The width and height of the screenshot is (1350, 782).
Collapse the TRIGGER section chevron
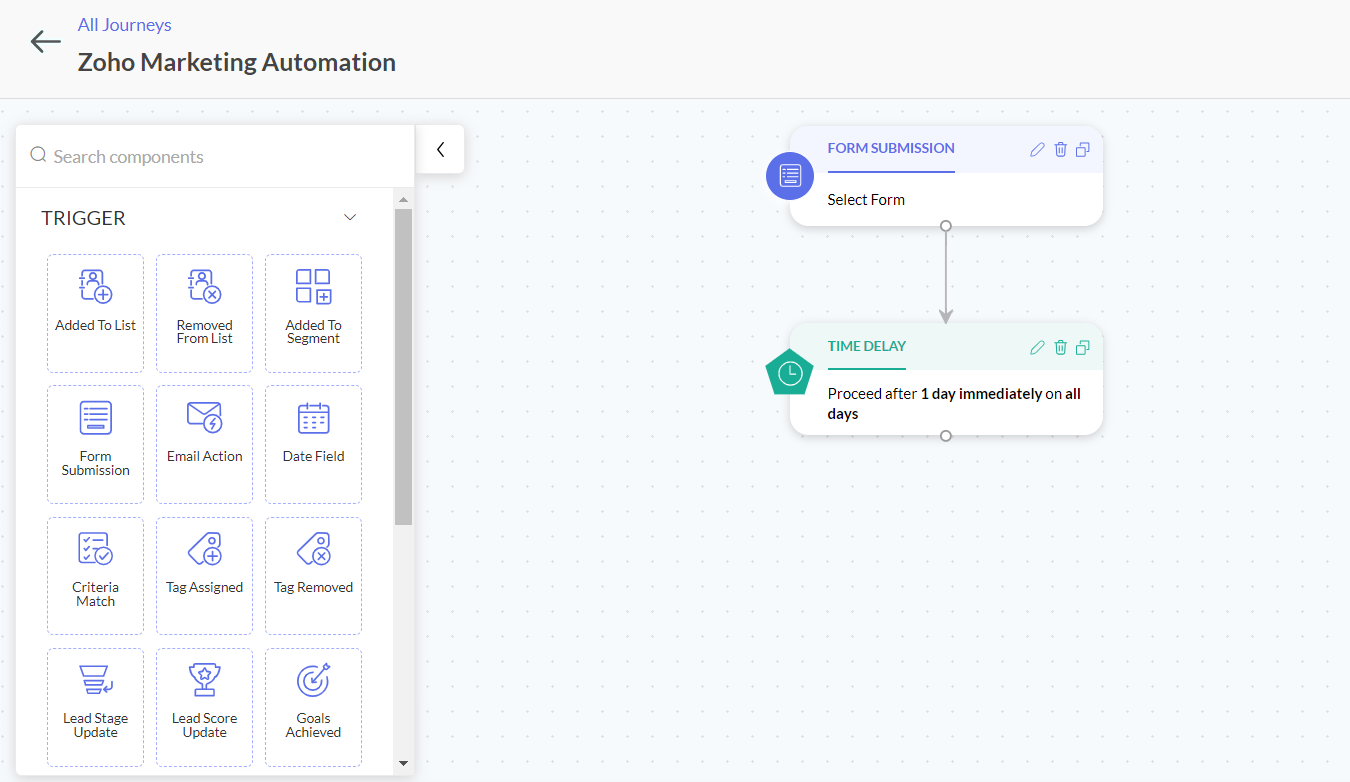tap(350, 218)
